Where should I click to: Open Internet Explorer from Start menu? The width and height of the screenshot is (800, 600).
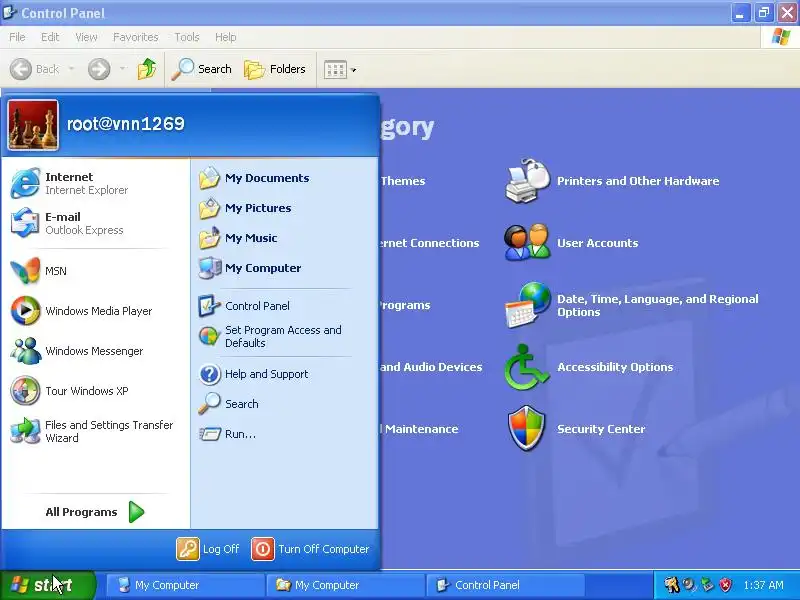[95, 183]
